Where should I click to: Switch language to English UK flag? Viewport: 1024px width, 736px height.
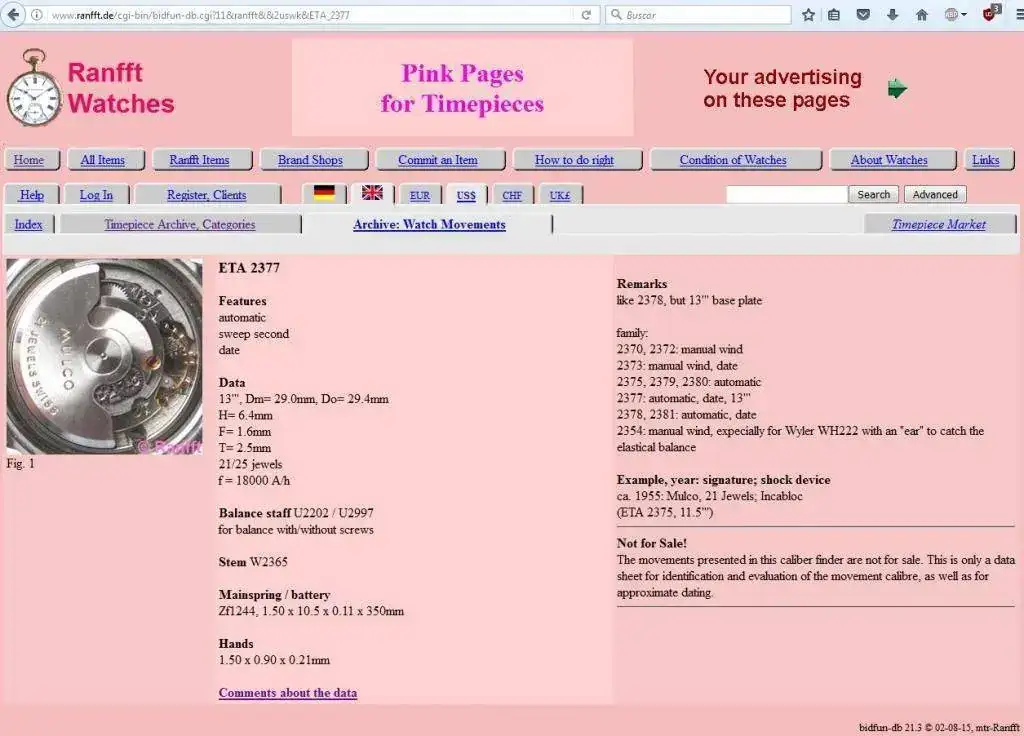pos(372,193)
